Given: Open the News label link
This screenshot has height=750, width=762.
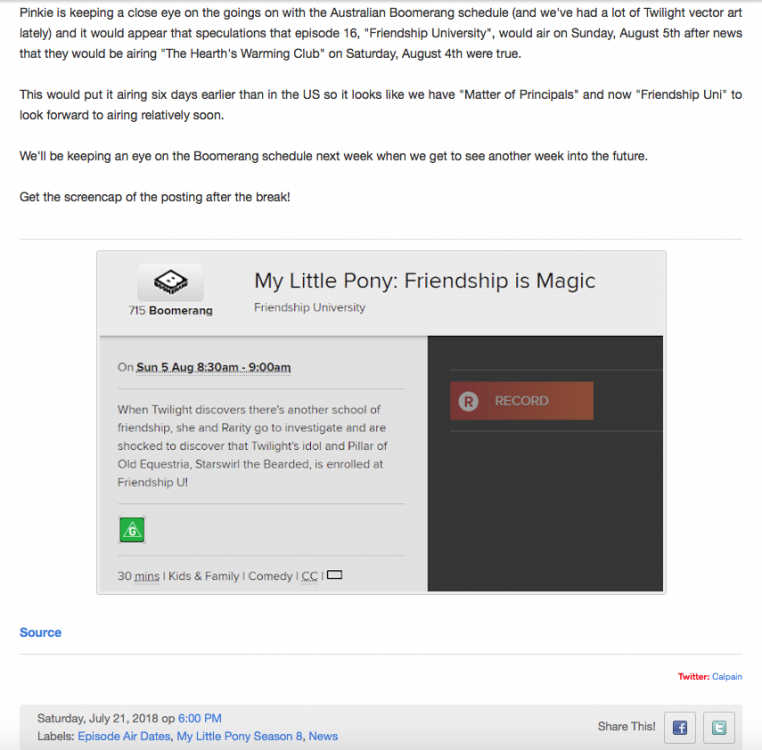Looking at the screenshot, I should [x=323, y=736].
